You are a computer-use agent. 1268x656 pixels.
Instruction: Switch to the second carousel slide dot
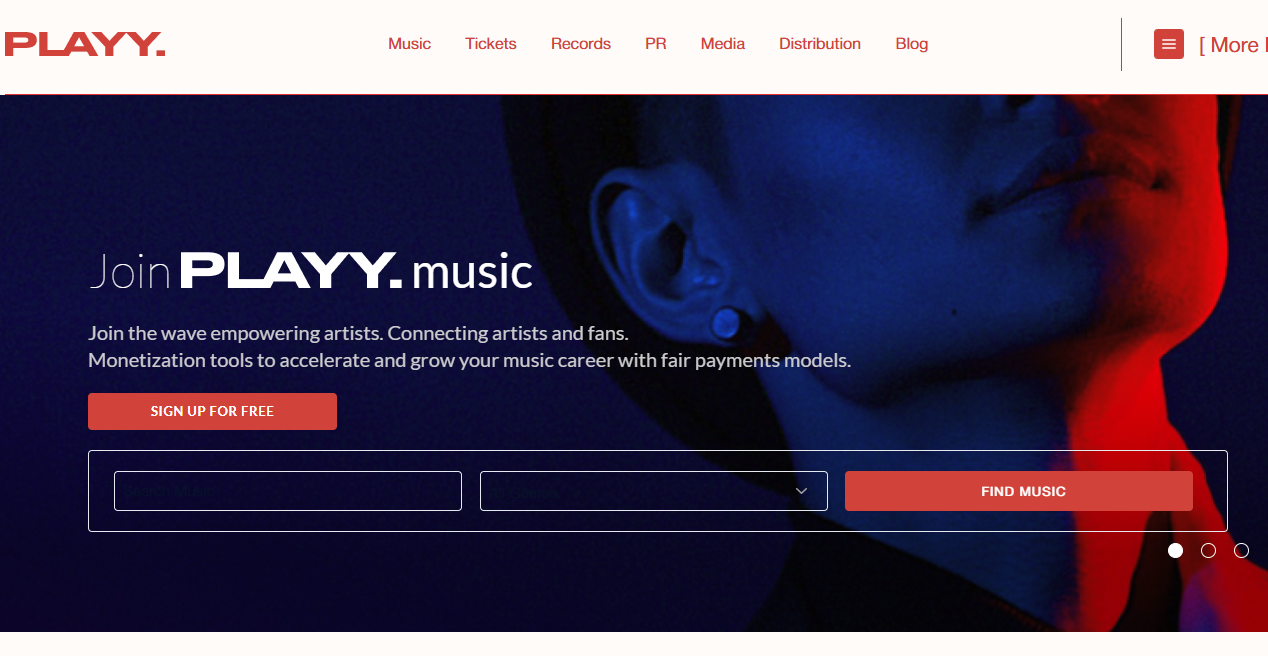1208,550
